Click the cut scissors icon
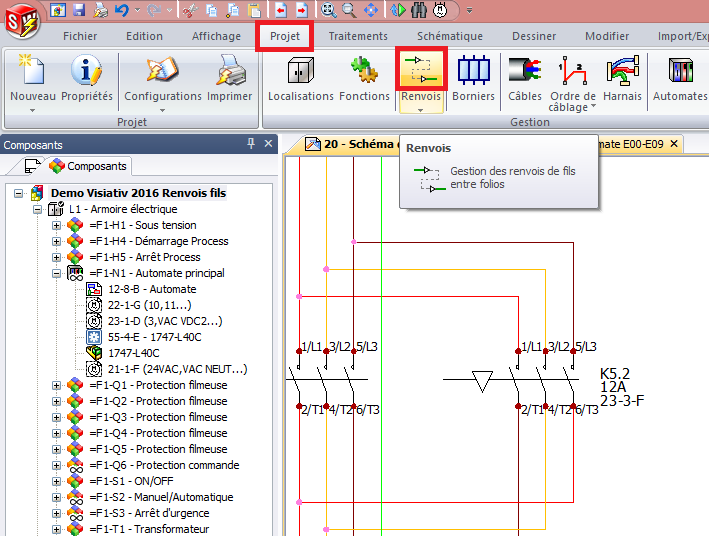This screenshot has width=709, height=536. click(190, 10)
